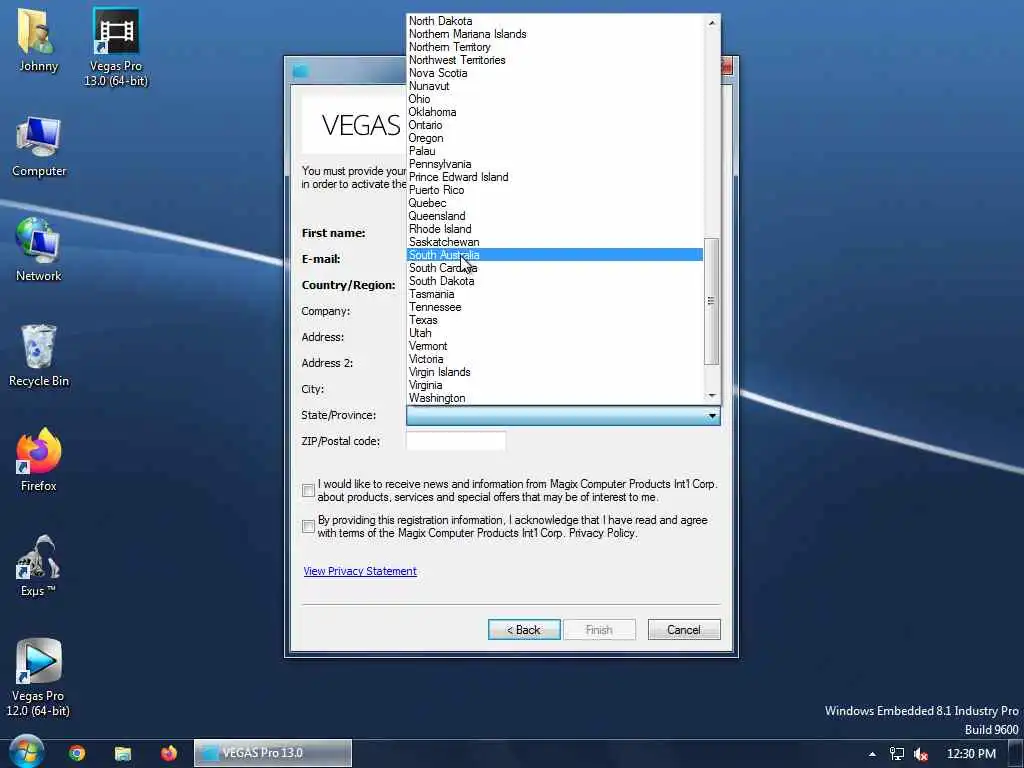The width and height of the screenshot is (1024, 768).
Task: Open the Network desktop icon
Action: (39, 250)
